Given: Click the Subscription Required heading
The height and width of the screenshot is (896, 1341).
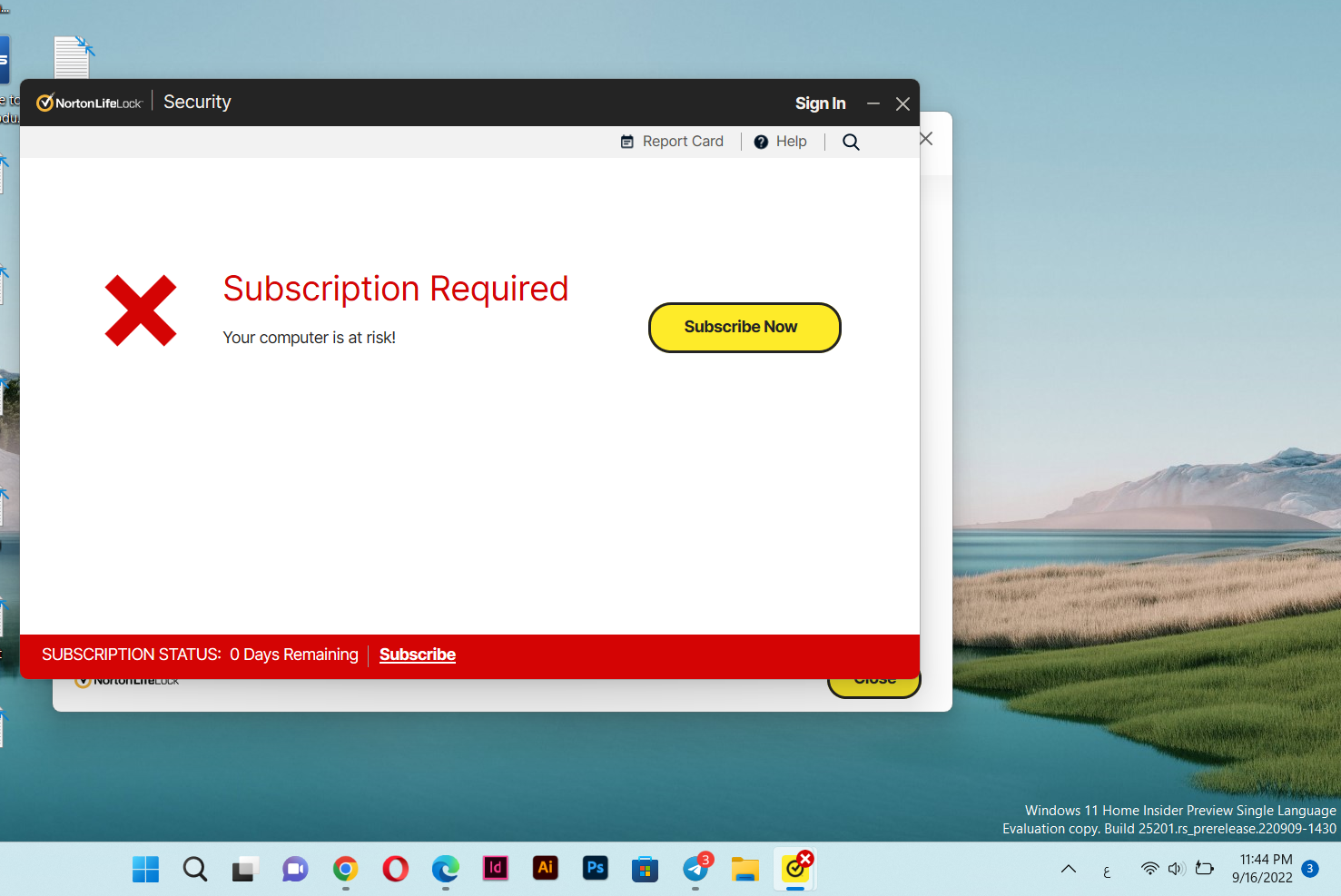Looking at the screenshot, I should pyautogui.click(x=396, y=289).
